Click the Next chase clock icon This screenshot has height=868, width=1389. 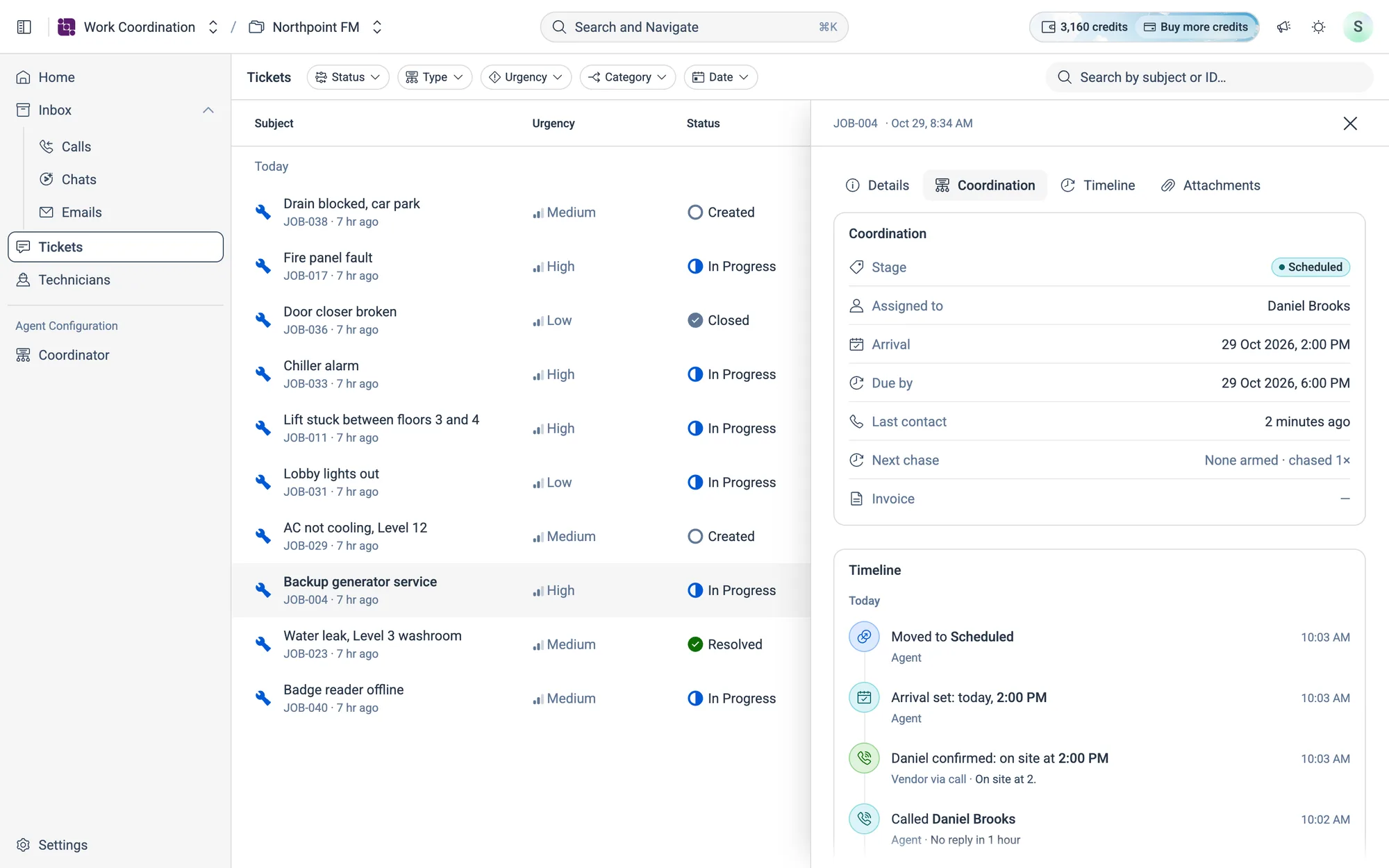pos(856,460)
